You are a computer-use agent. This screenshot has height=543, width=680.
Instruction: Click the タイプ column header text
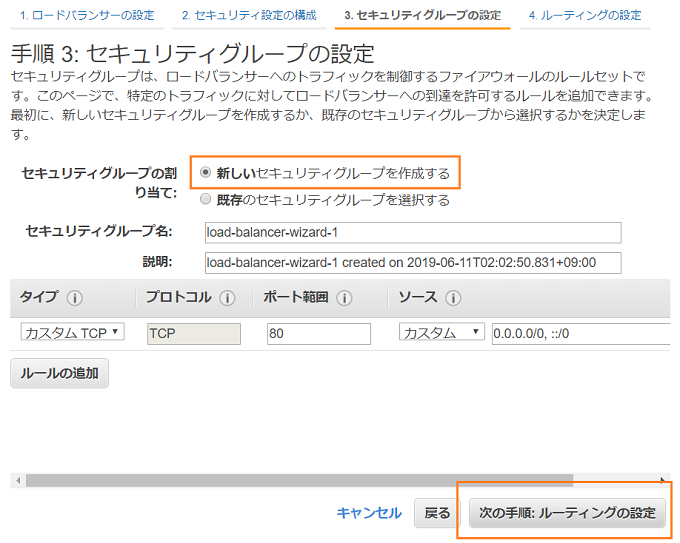tap(39, 297)
